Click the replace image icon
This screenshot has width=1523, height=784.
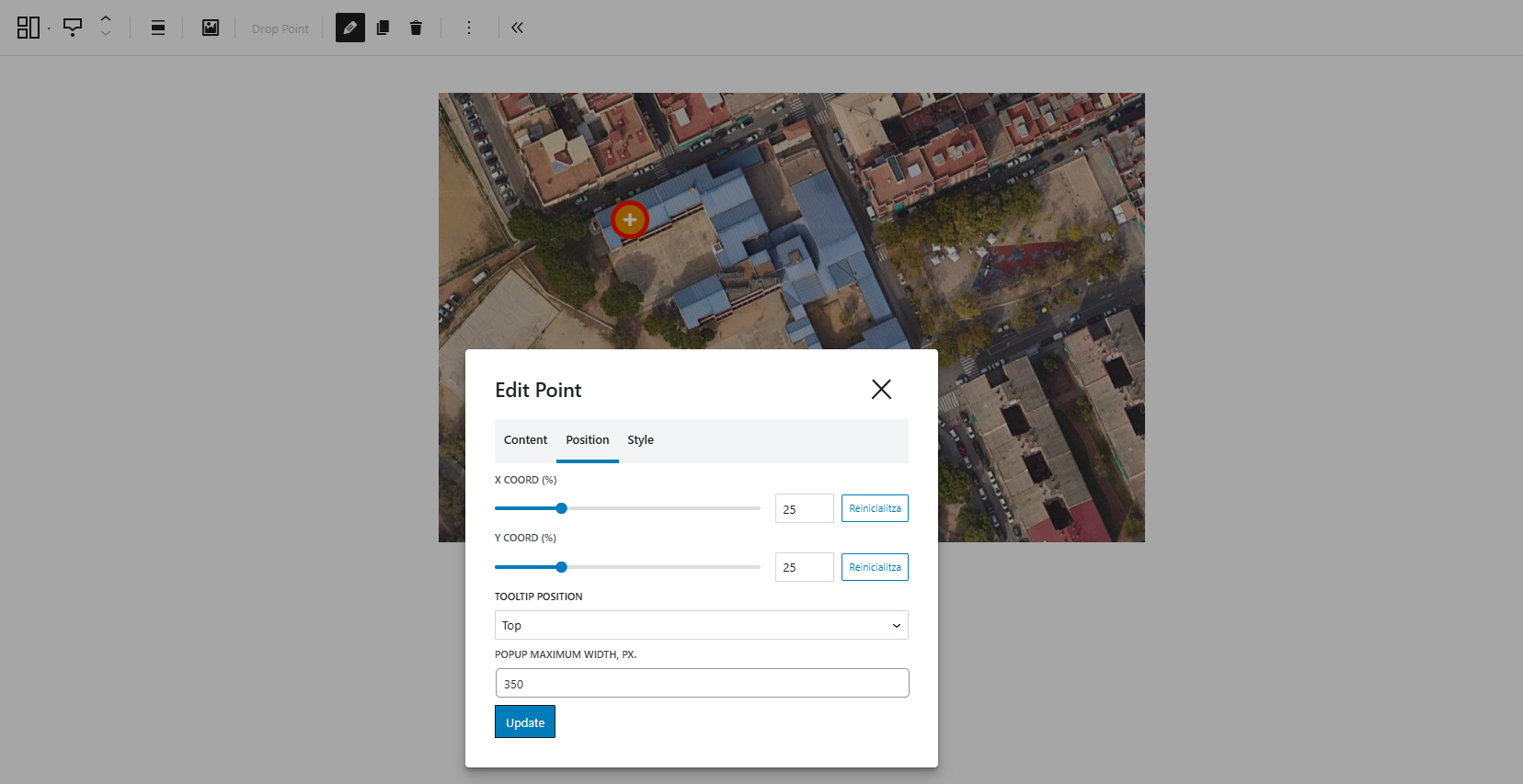[211, 28]
